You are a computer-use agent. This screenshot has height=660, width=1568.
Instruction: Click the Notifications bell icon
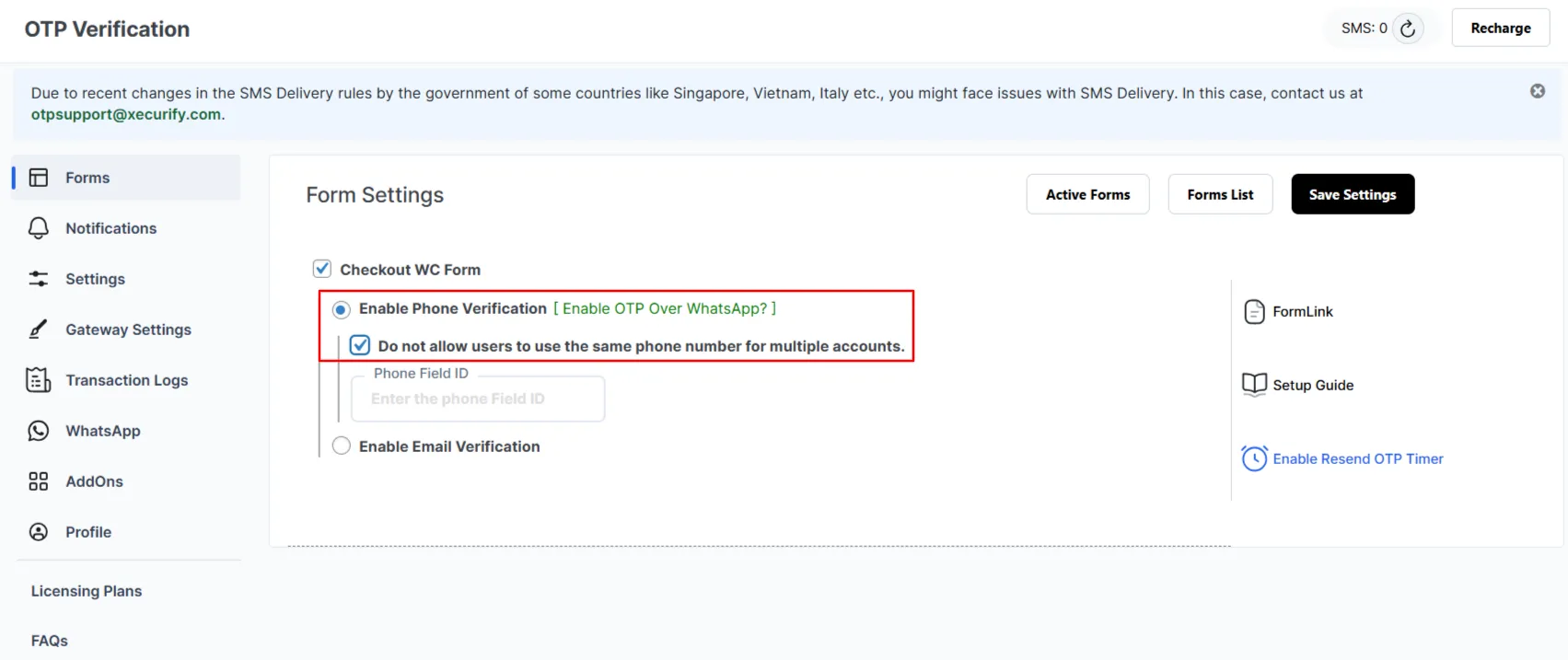coord(39,228)
